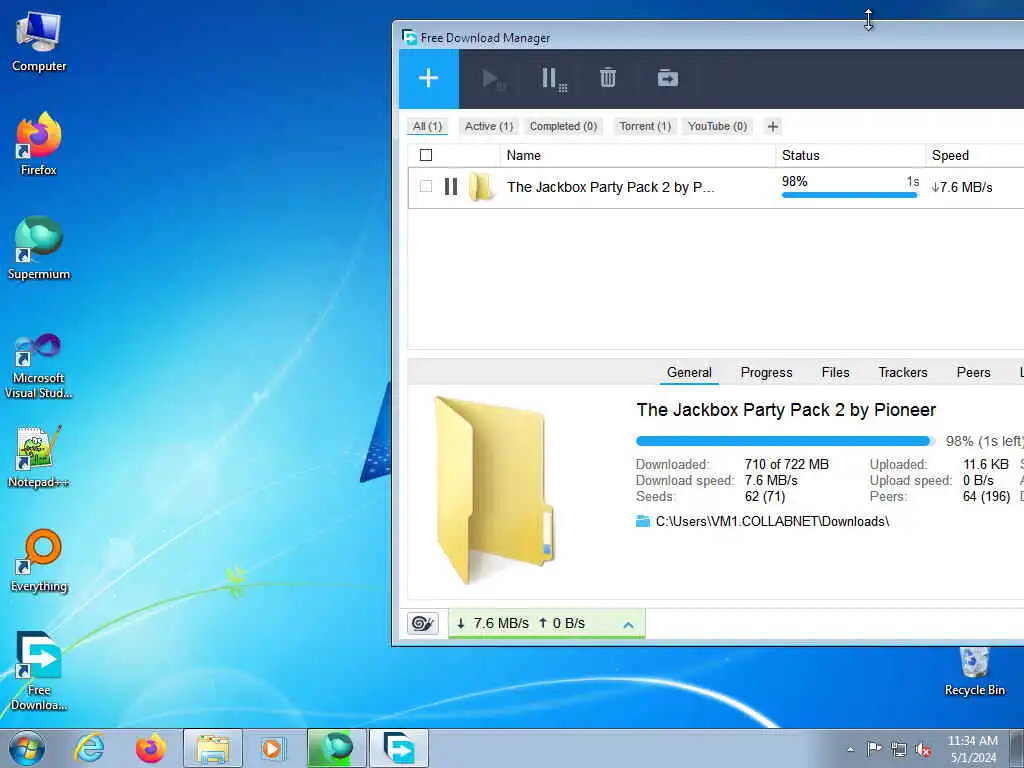Sort list by Speed column header
The height and width of the screenshot is (768, 1024).
point(974,155)
